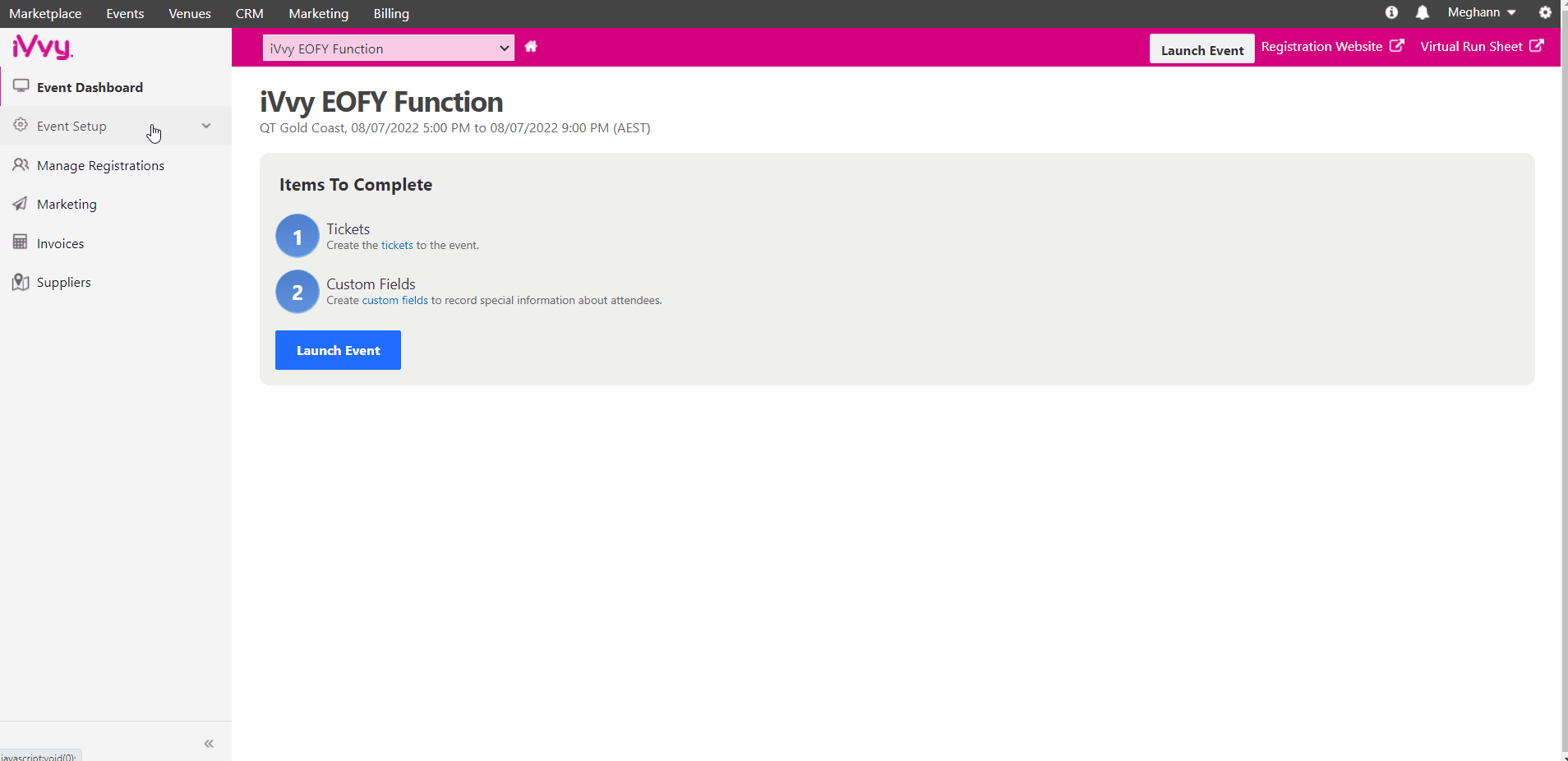The image size is (1568, 761).
Task: Open the Marketplace menu
Action: click(45, 13)
